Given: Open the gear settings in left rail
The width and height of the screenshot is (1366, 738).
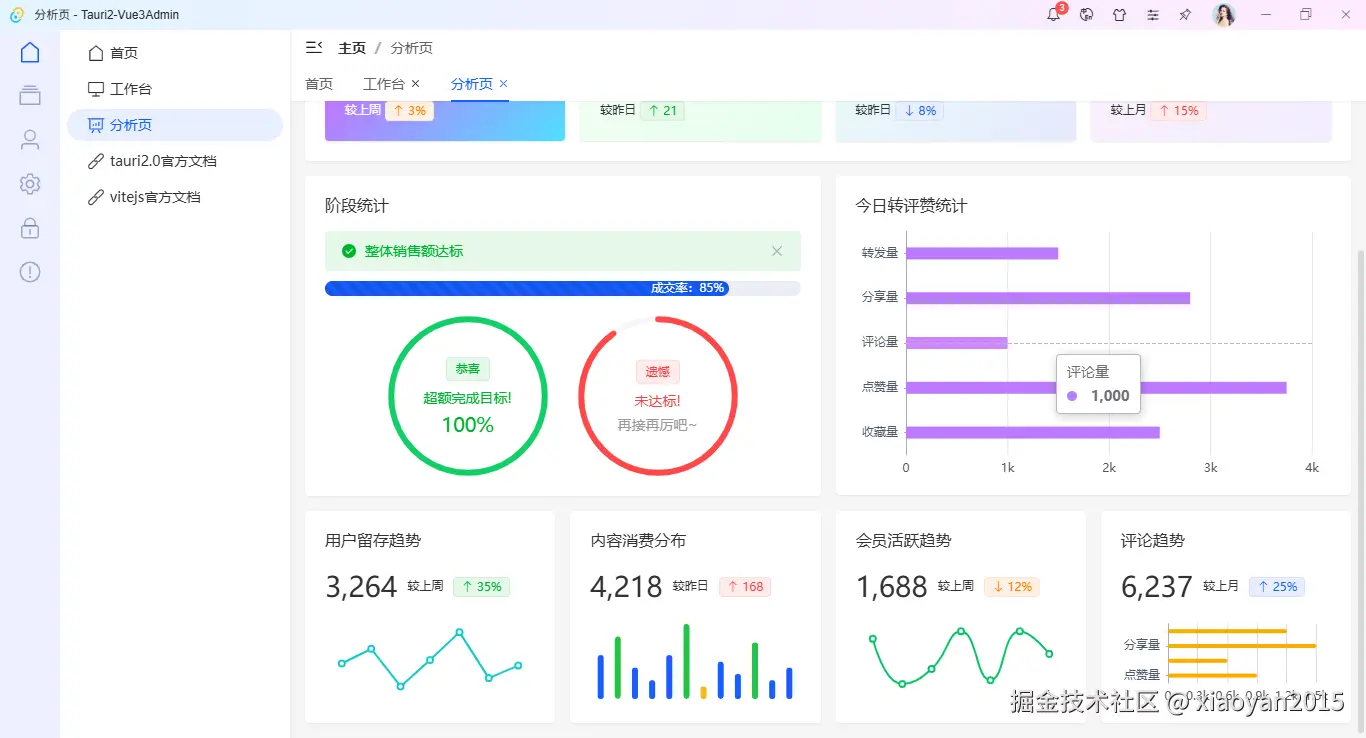Looking at the screenshot, I should [30, 184].
